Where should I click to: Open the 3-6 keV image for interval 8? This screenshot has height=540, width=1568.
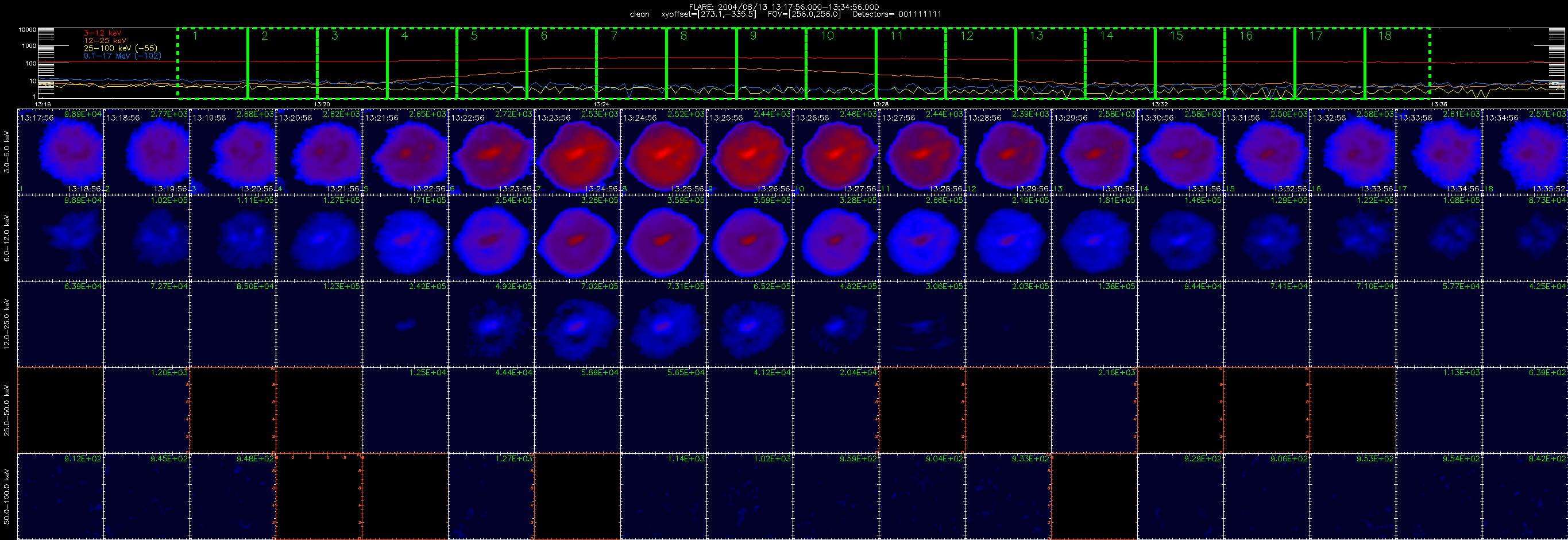pyautogui.click(x=664, y=152)
